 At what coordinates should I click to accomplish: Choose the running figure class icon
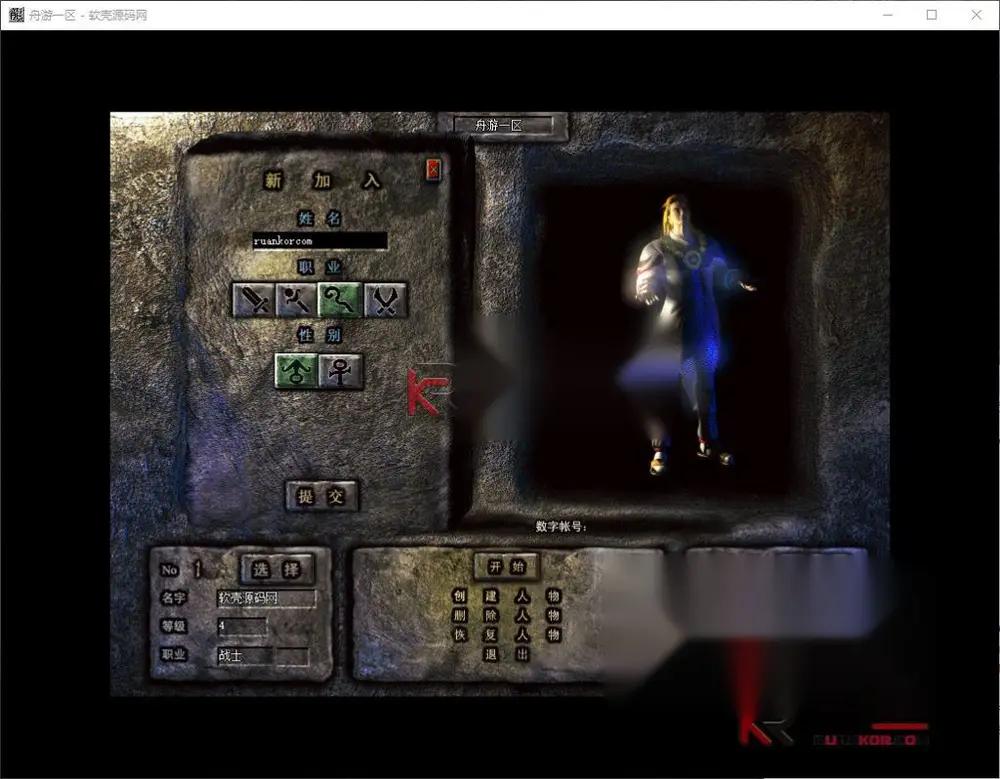click(x=297, y=300)
